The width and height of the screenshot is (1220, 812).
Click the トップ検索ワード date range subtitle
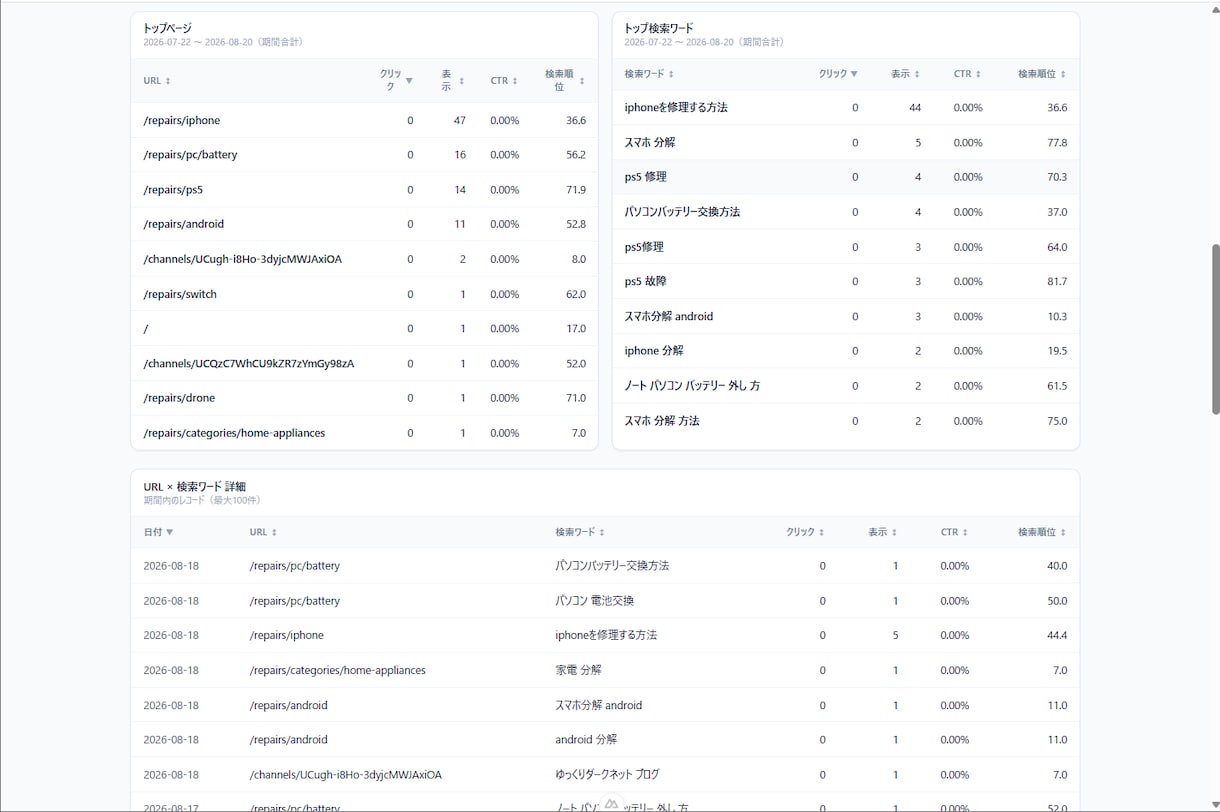[704, 42]
